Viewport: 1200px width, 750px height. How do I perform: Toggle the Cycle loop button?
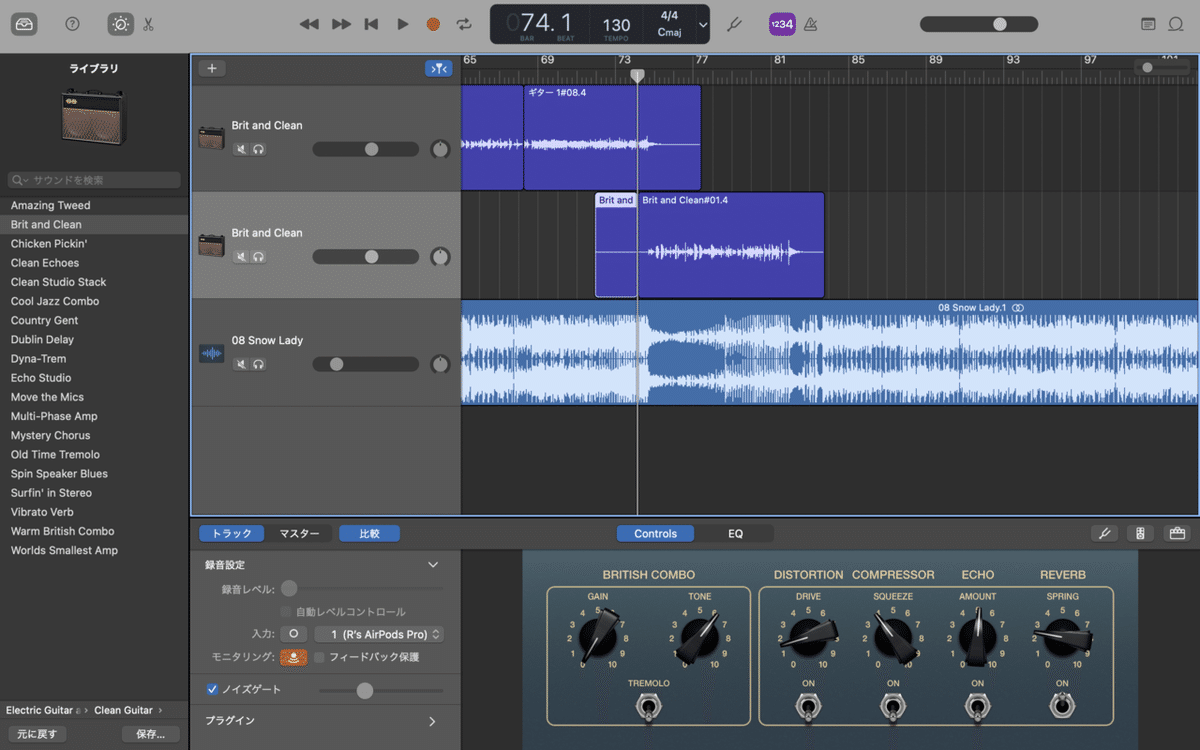click(x=464, y=24)
